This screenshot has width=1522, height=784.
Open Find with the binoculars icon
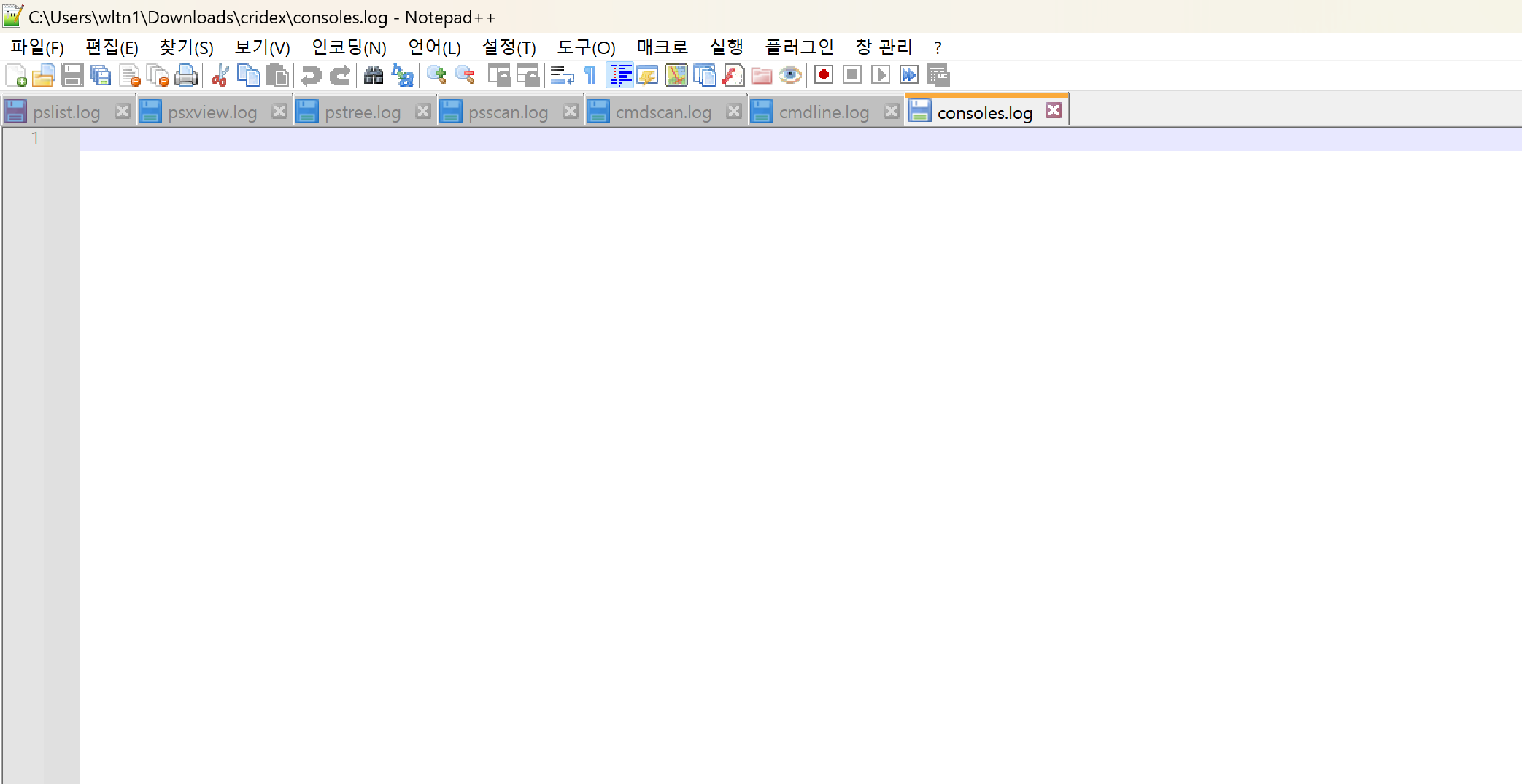374,75
